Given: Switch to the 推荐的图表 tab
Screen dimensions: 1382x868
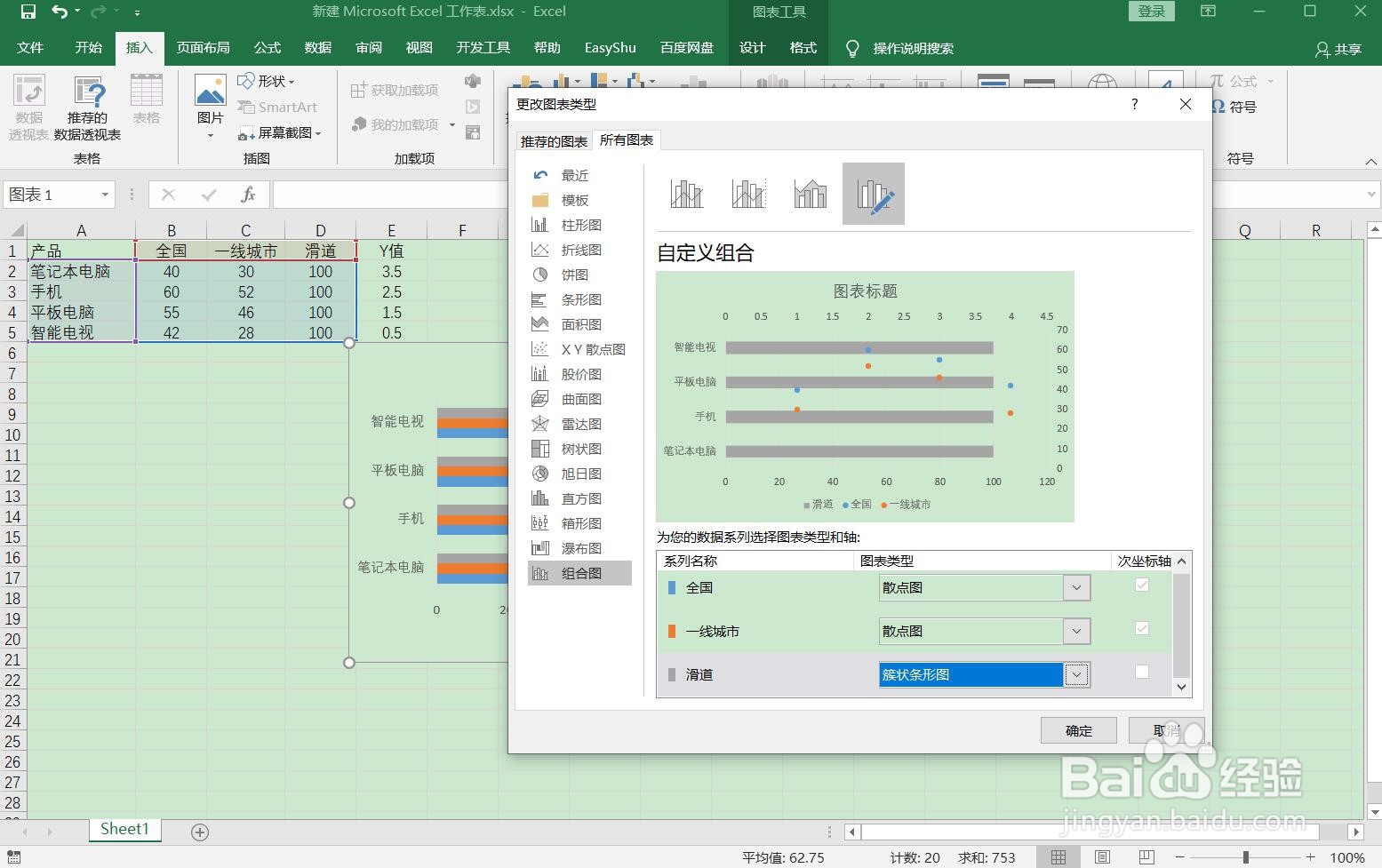Looking at the screenshot, I should pyautogui.click(x=553, y=139).
